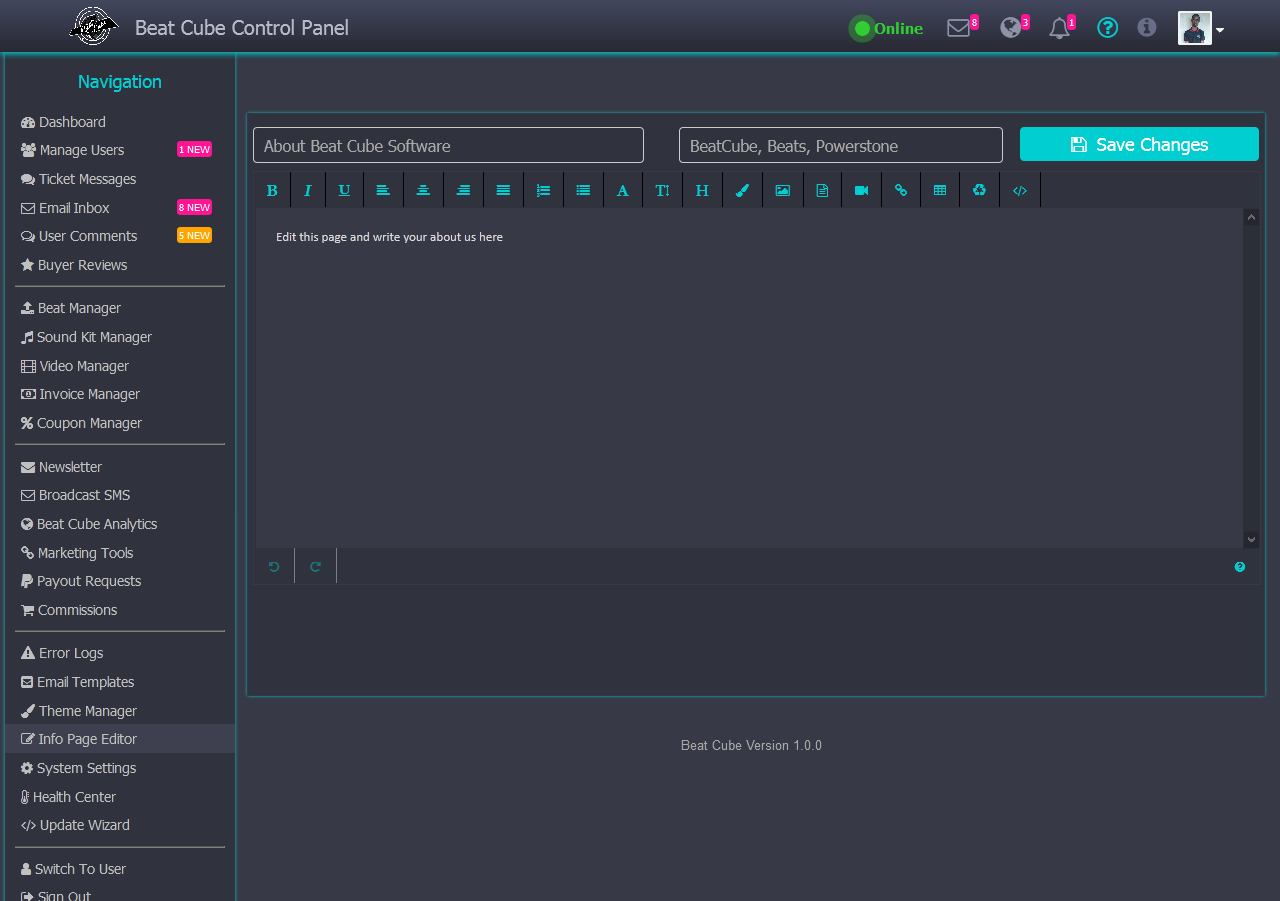Open Beat Cube Analytics page
The image size is (1280, 901).
click(89, 524)
